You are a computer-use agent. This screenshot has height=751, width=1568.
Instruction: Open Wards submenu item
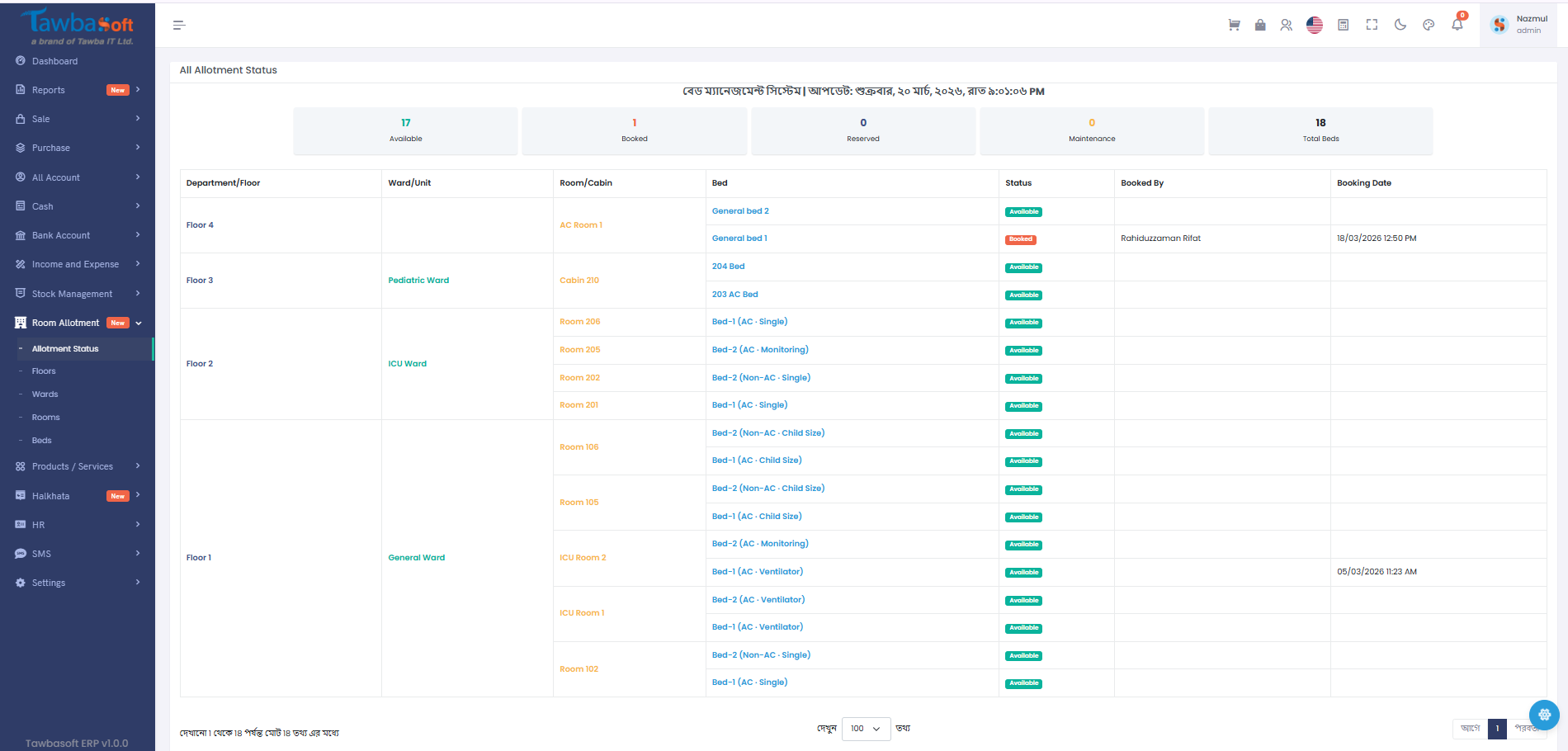coord(45,394)
